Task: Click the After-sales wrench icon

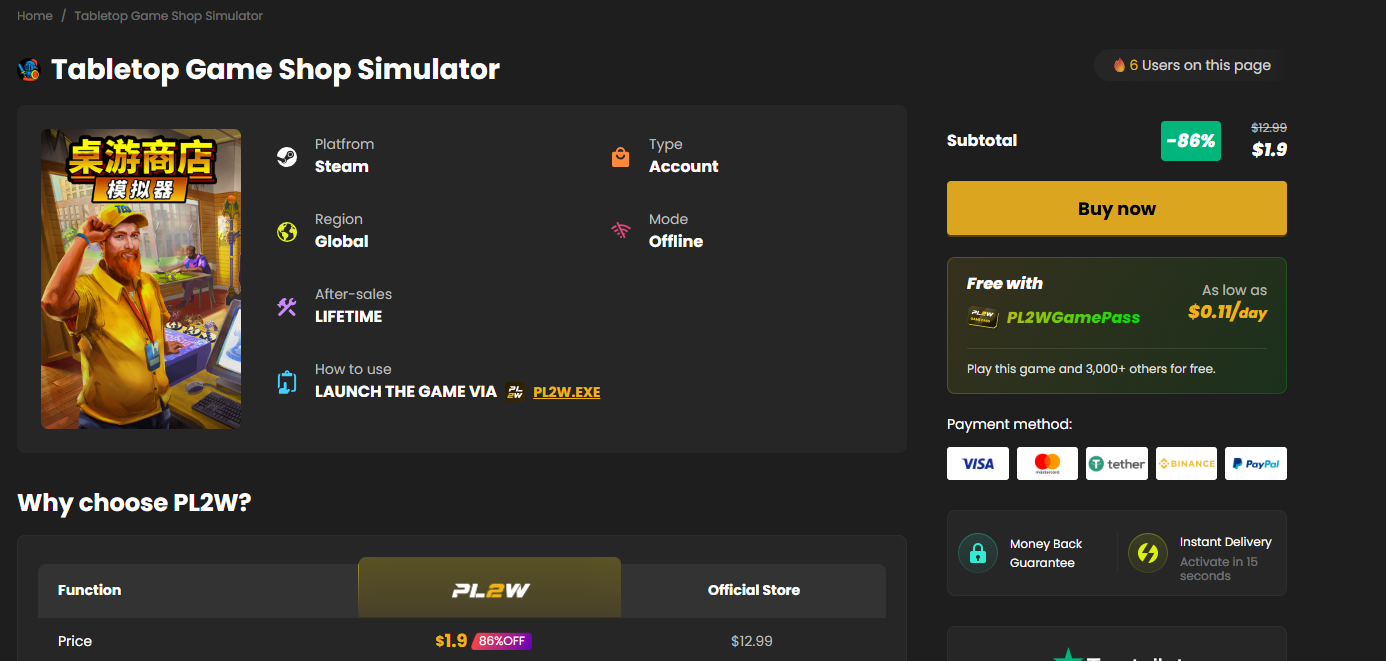Action: point(286,305)
